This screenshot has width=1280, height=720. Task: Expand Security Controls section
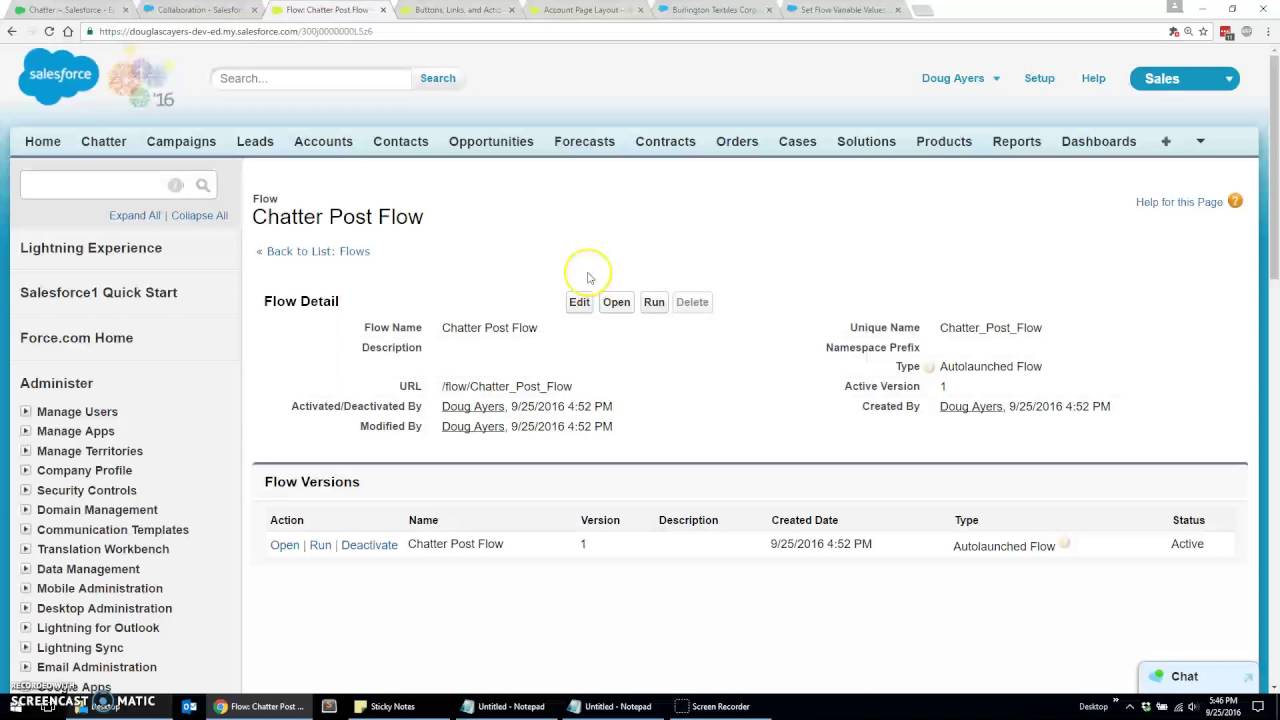(25, 490)
